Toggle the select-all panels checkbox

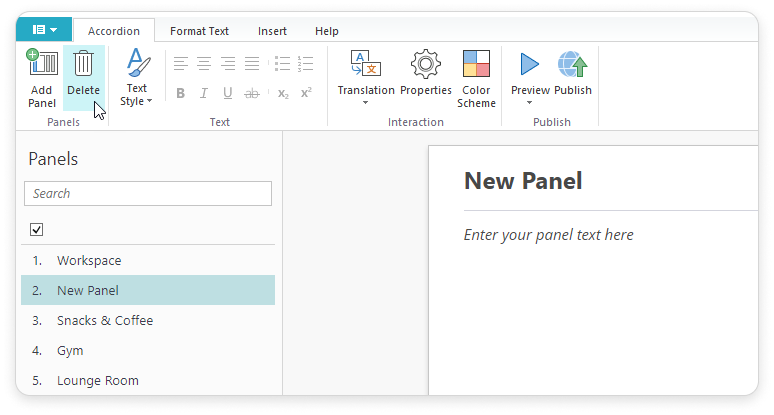click(x=37, y=229)
